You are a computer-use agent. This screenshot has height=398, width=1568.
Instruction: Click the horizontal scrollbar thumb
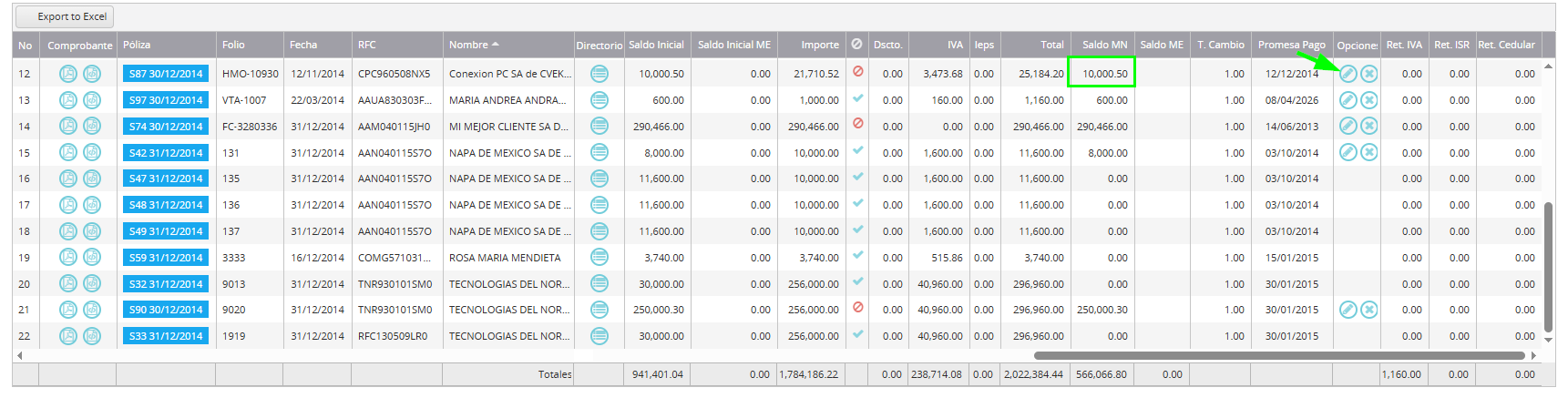tap(1279, 355)
